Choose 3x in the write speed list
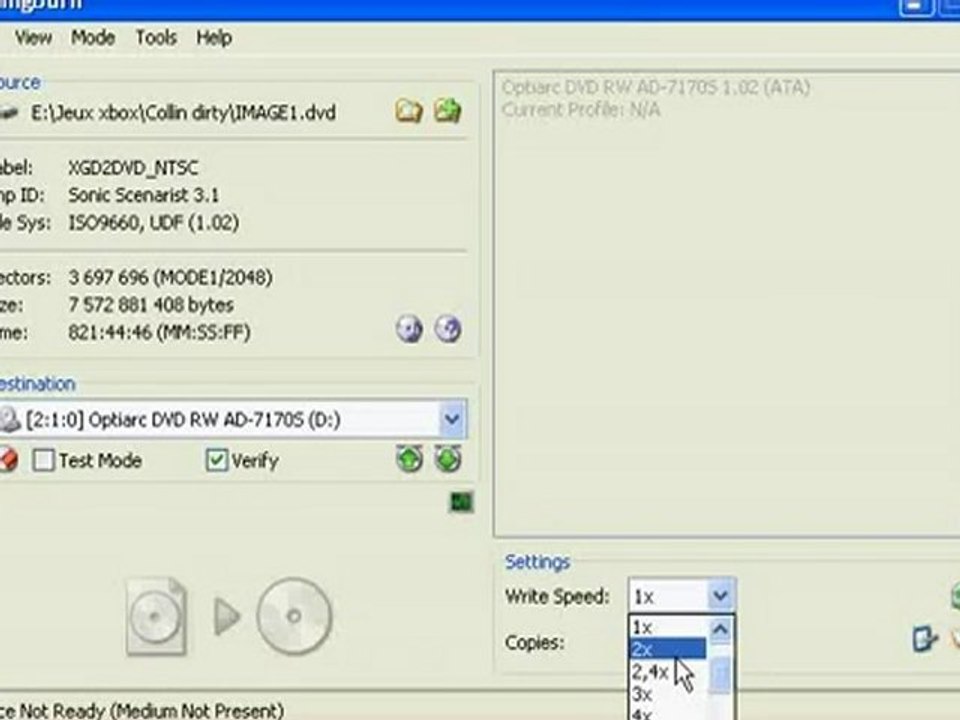The image size is (960, 720). click(668, 694)
